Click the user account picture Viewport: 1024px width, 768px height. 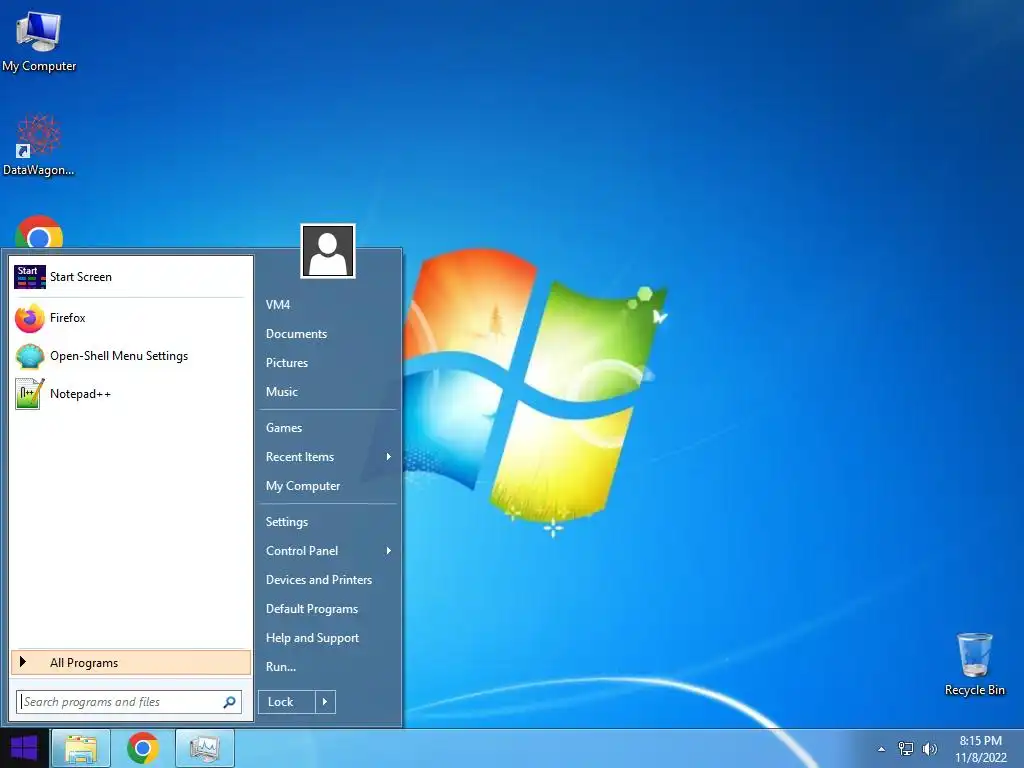(328, 251)
